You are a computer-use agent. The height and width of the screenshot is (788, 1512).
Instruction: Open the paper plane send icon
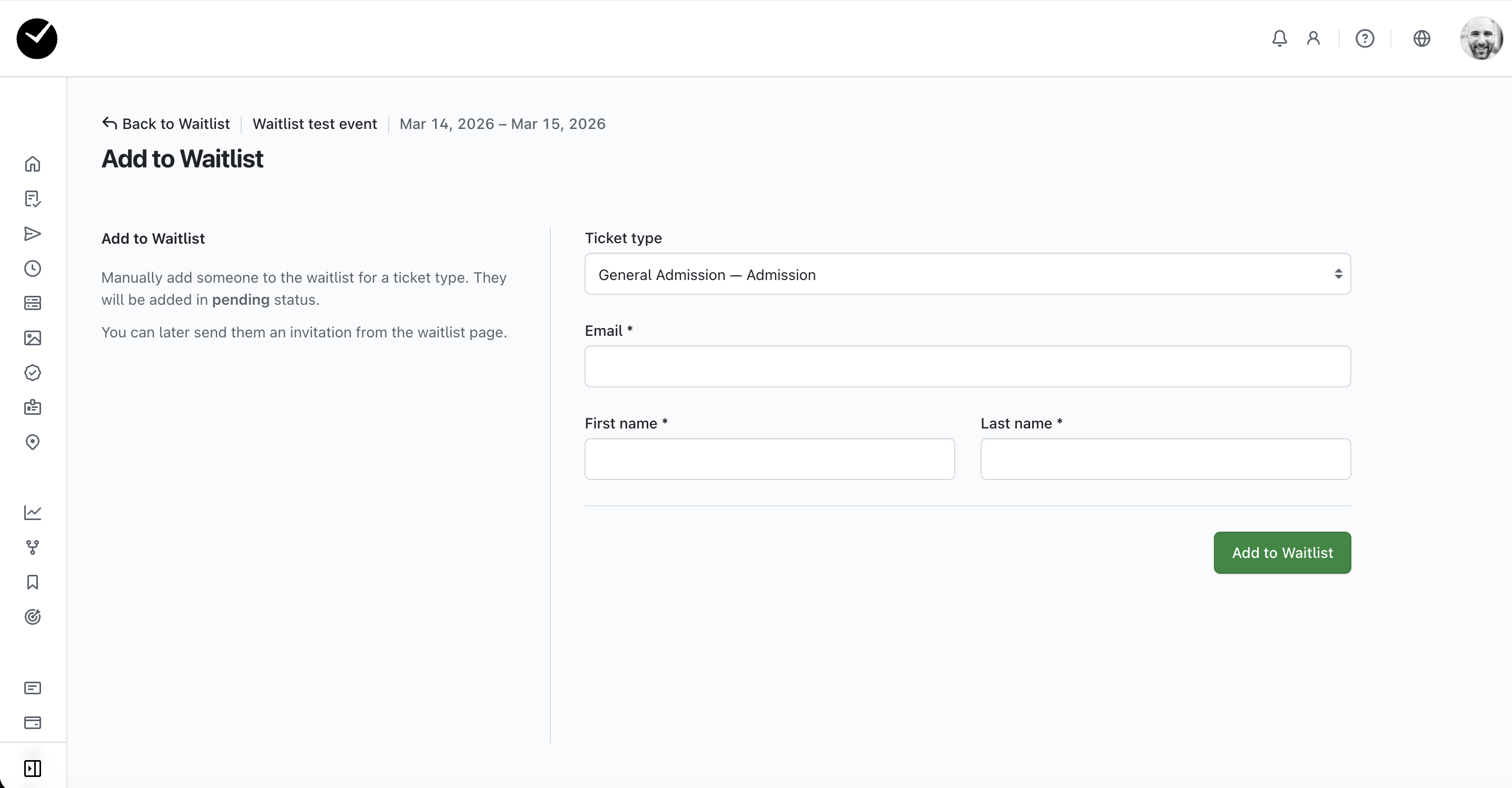pos(32,234)
